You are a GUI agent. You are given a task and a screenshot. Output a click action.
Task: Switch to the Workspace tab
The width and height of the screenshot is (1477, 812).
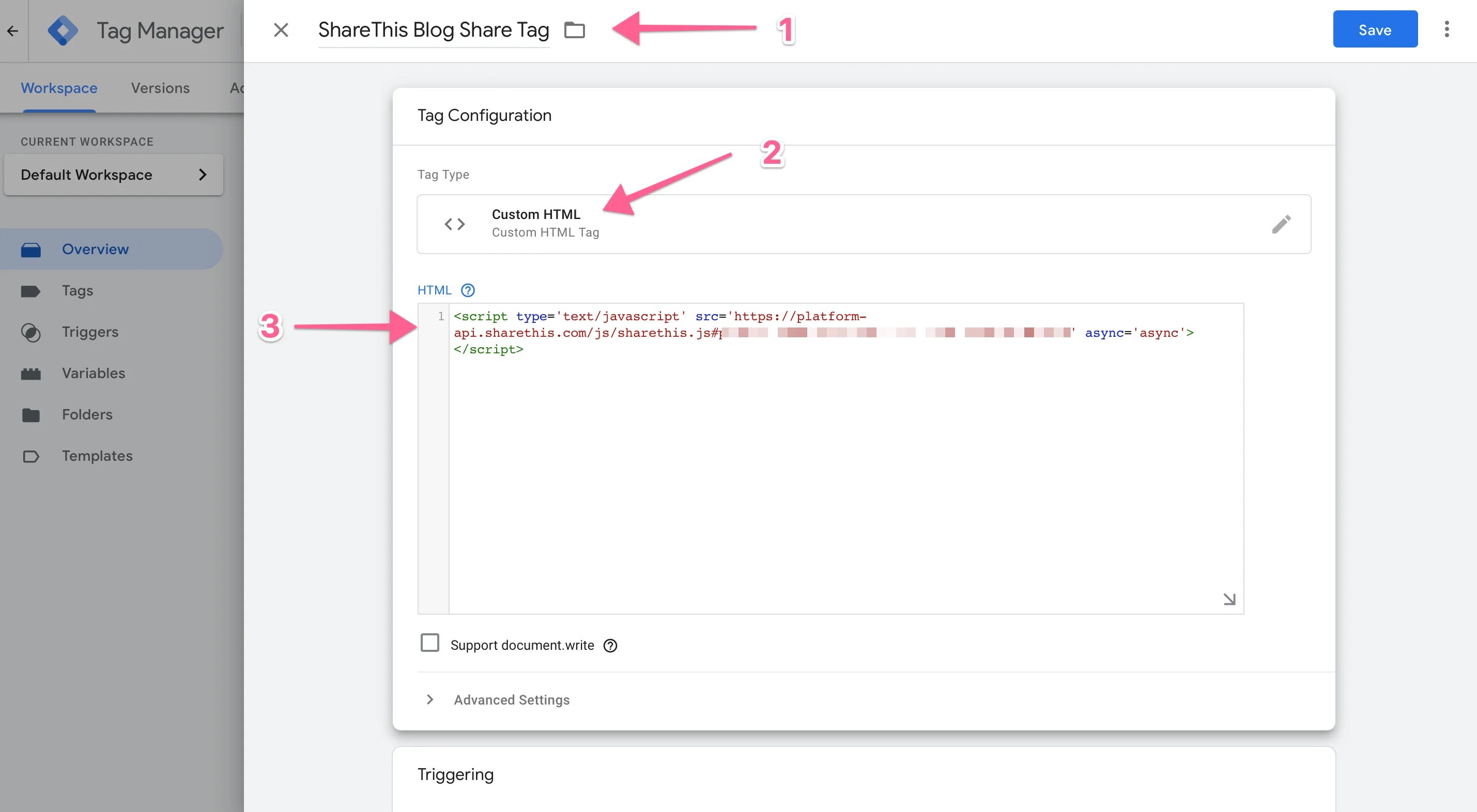click(58, 88)
